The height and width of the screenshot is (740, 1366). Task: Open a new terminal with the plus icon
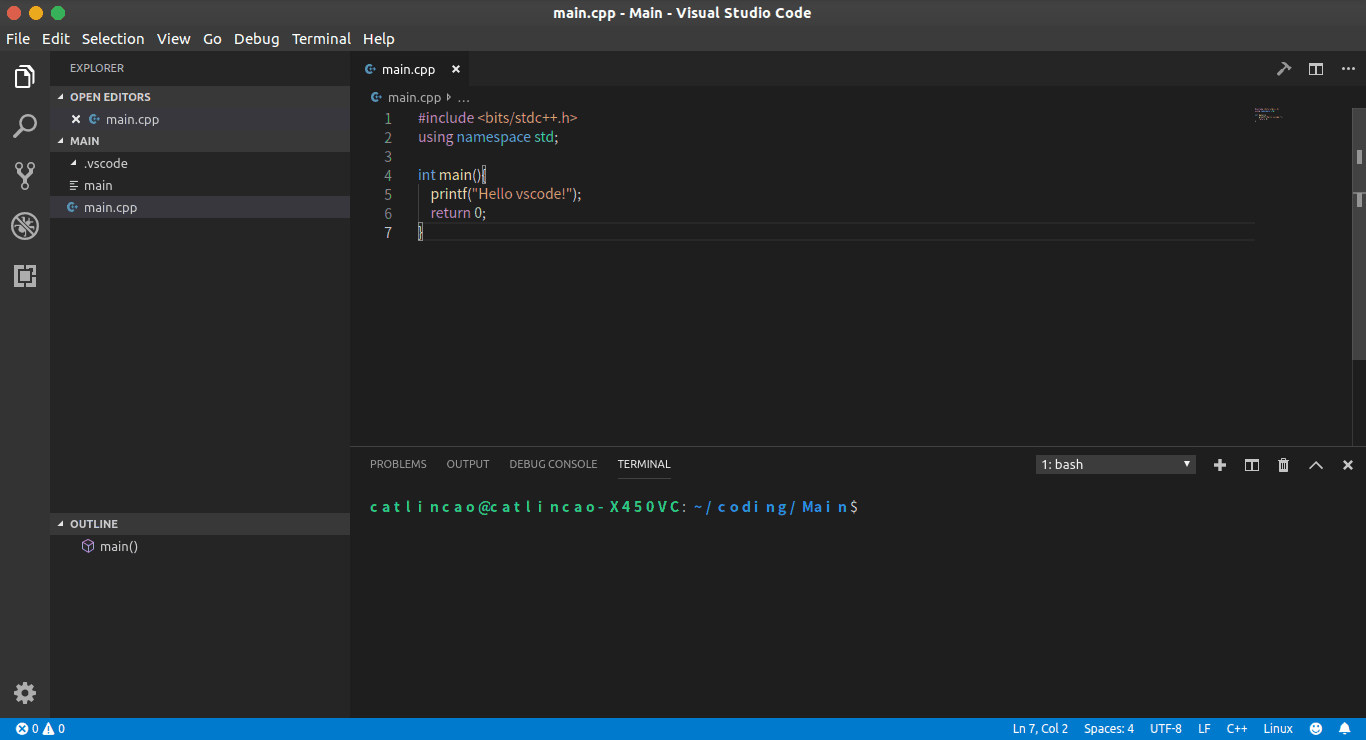click(x=1219, y=464)
